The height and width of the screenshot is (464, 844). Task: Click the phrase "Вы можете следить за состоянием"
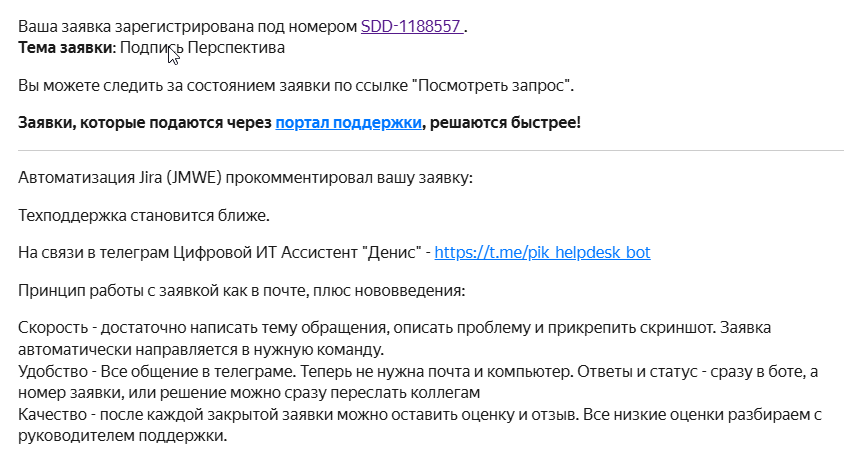click(140, 85)
